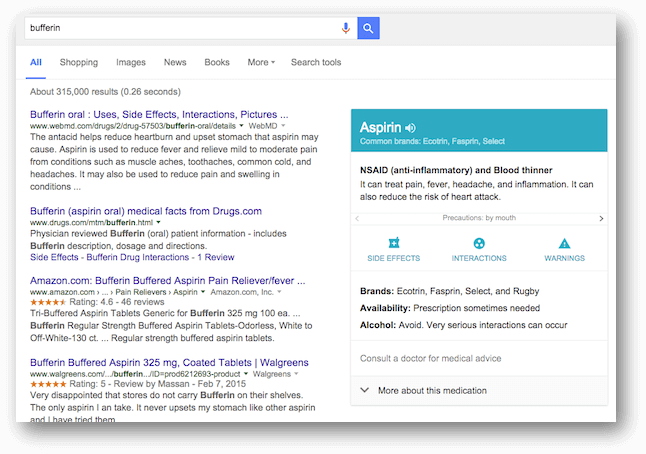This screenshot has height=454, width=646.
Task: Go to previous panel with left arrow
Action: point(357,218)
